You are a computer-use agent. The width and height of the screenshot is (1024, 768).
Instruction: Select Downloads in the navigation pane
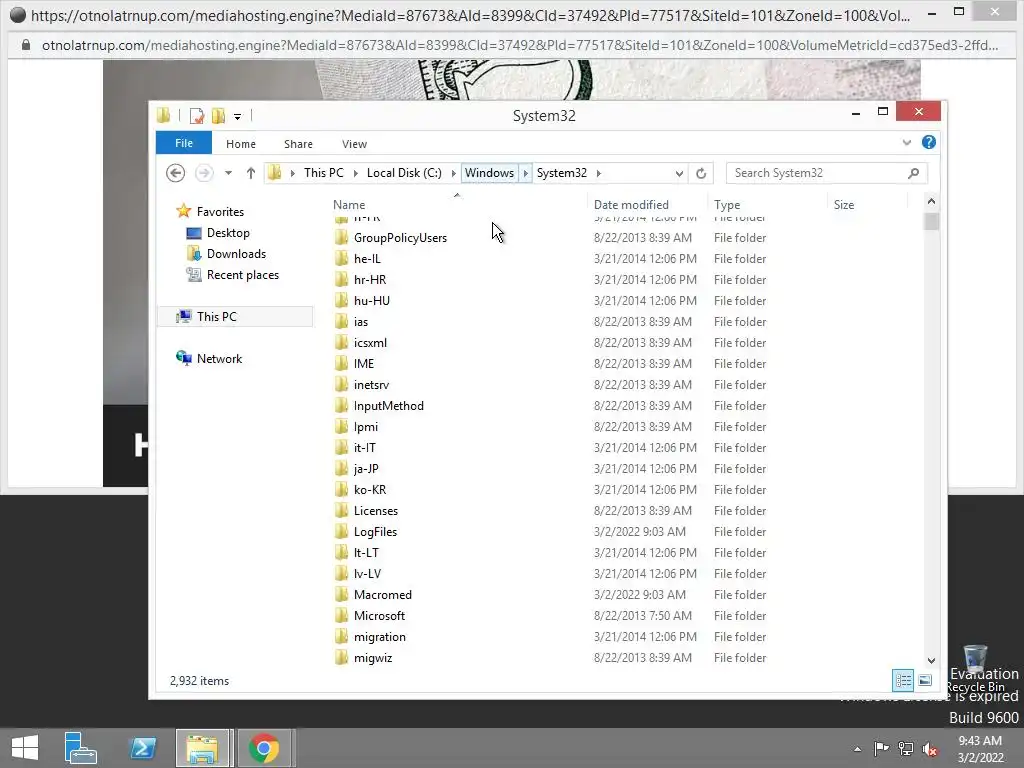click(236, 253)
